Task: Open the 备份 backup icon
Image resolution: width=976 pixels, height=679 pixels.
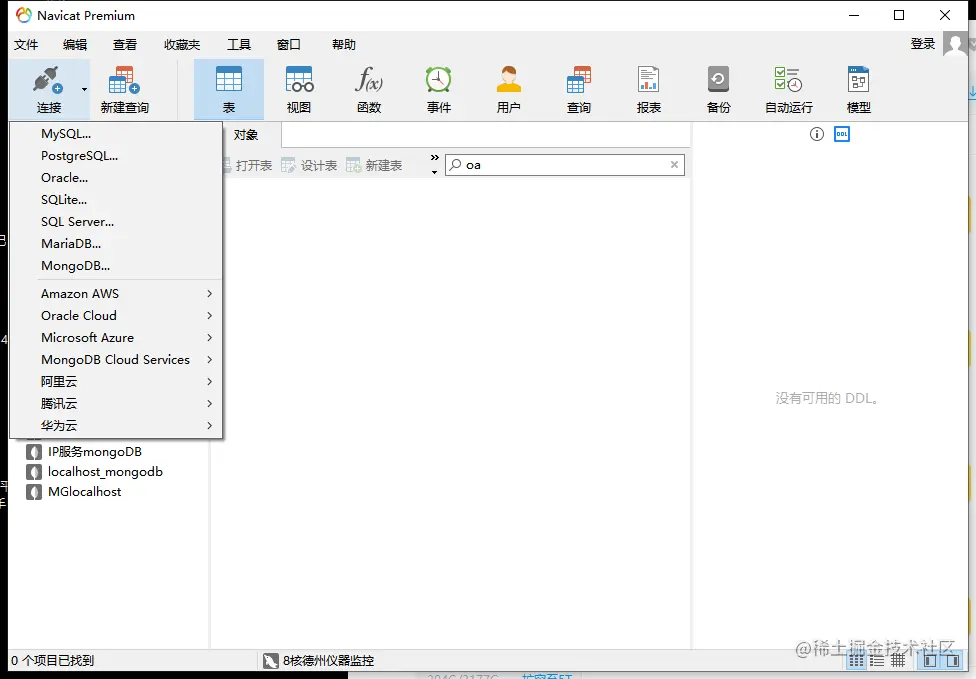Action: (x=718, y=80)
